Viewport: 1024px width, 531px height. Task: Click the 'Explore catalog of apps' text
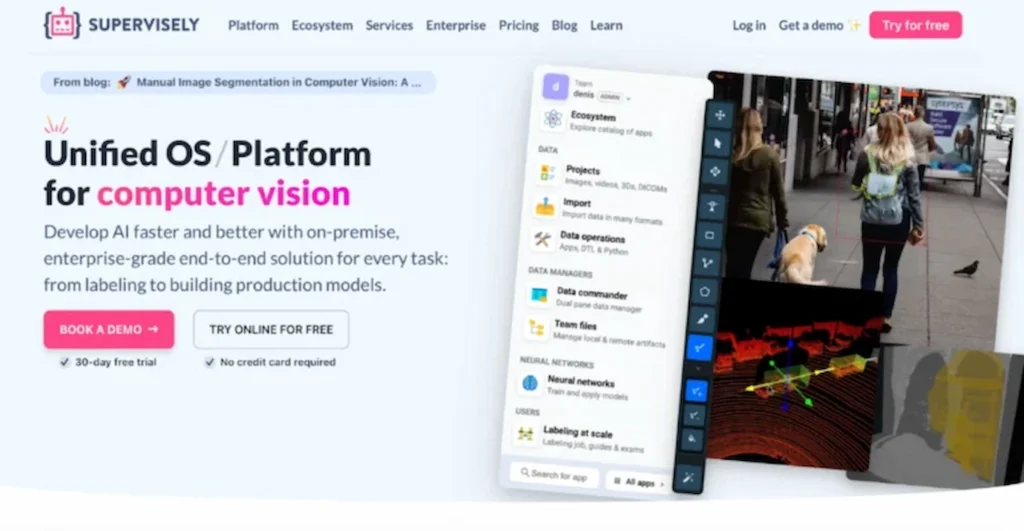[x=611, y=130]
